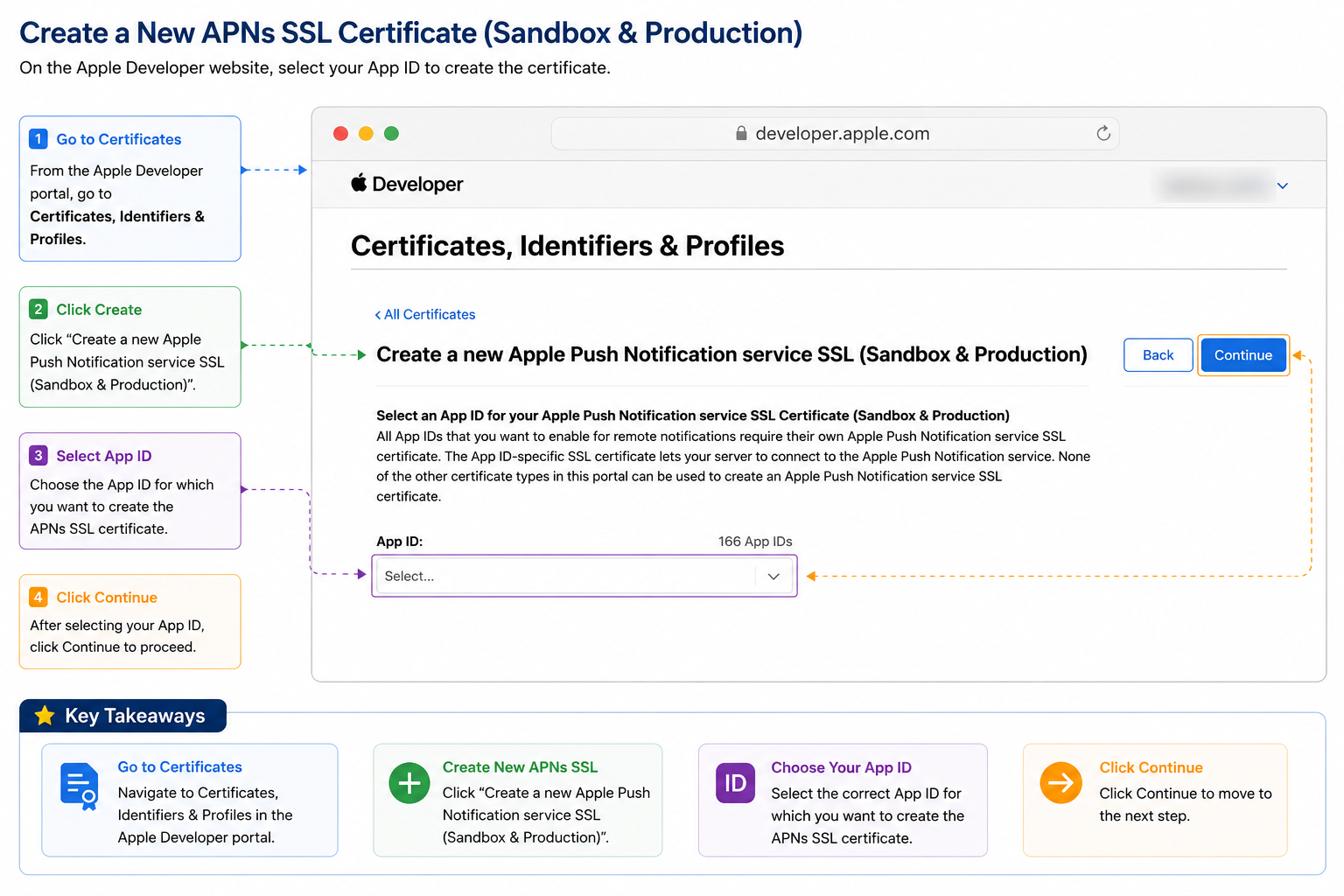Click the "Choose Your App ID" takeaway title

[x=841, y=767]
